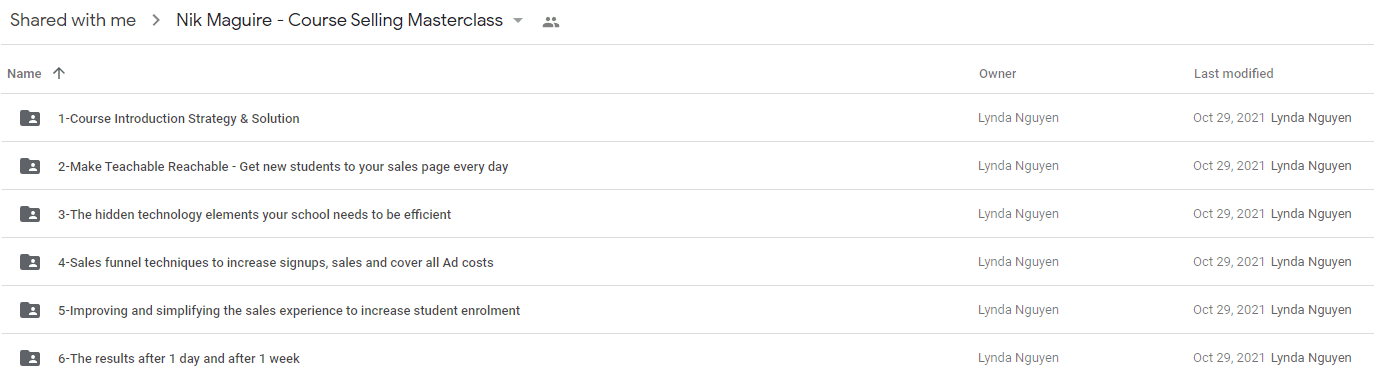Click the shared people icon in breadcrumb
The width and height of the screenshot is (1374, 378).
pyautogui.click(x=551, y=22)
